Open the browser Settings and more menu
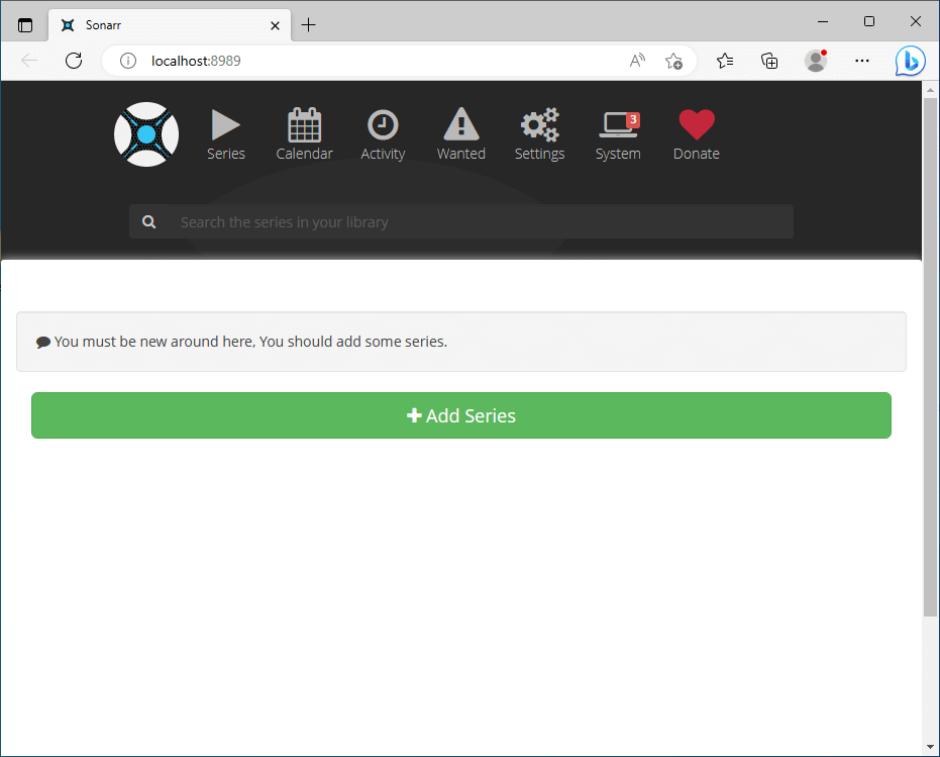This screenshot has width=940, height=757. 861,61
